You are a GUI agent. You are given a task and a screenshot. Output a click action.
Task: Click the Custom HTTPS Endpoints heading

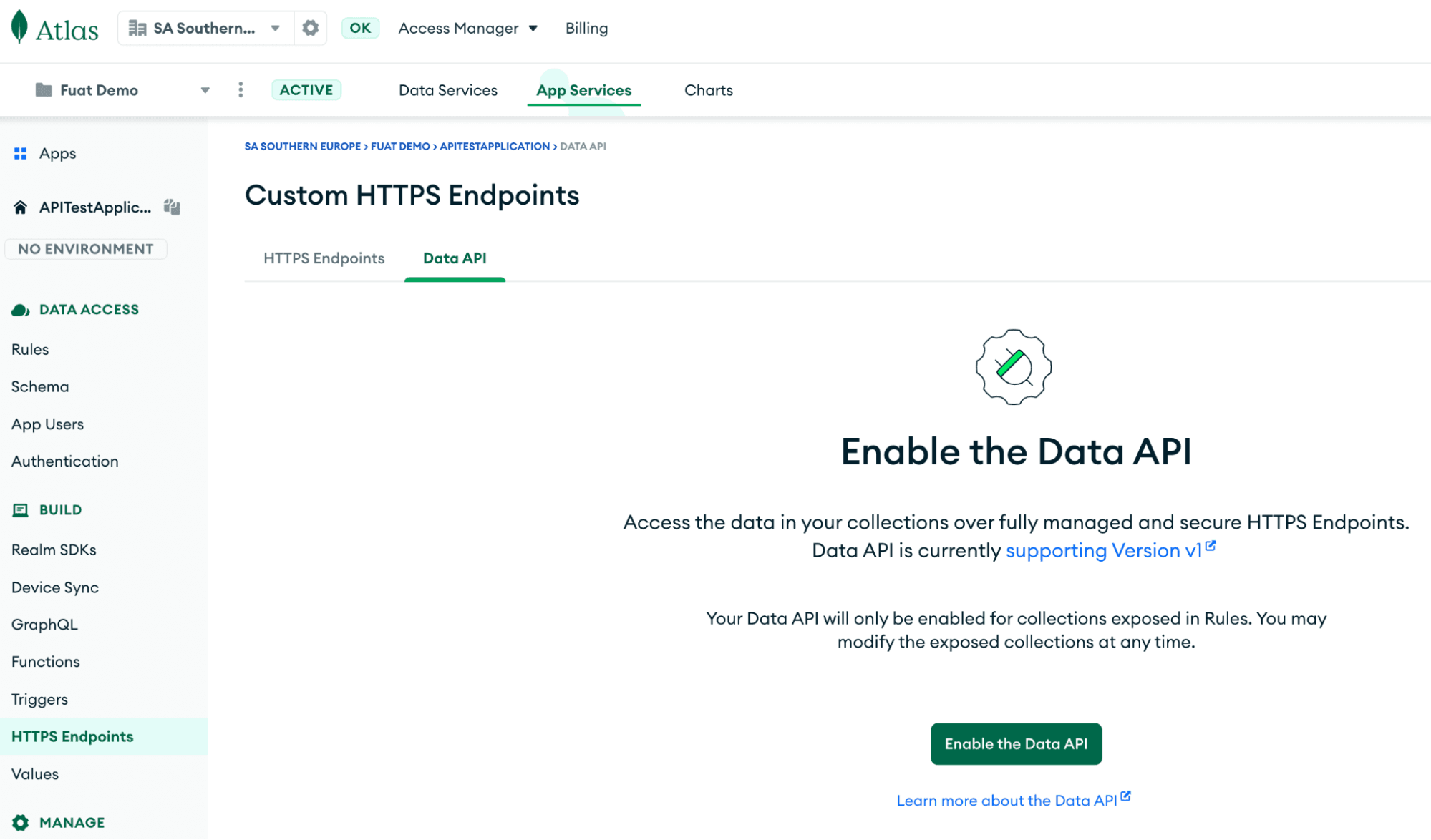click(x=412, y=195)
